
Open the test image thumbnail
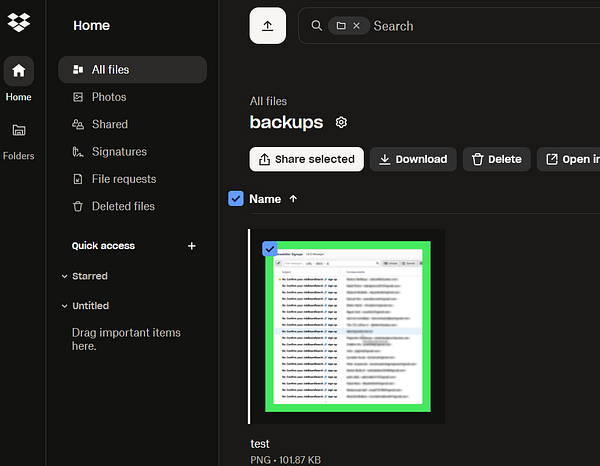coord(348,326)
